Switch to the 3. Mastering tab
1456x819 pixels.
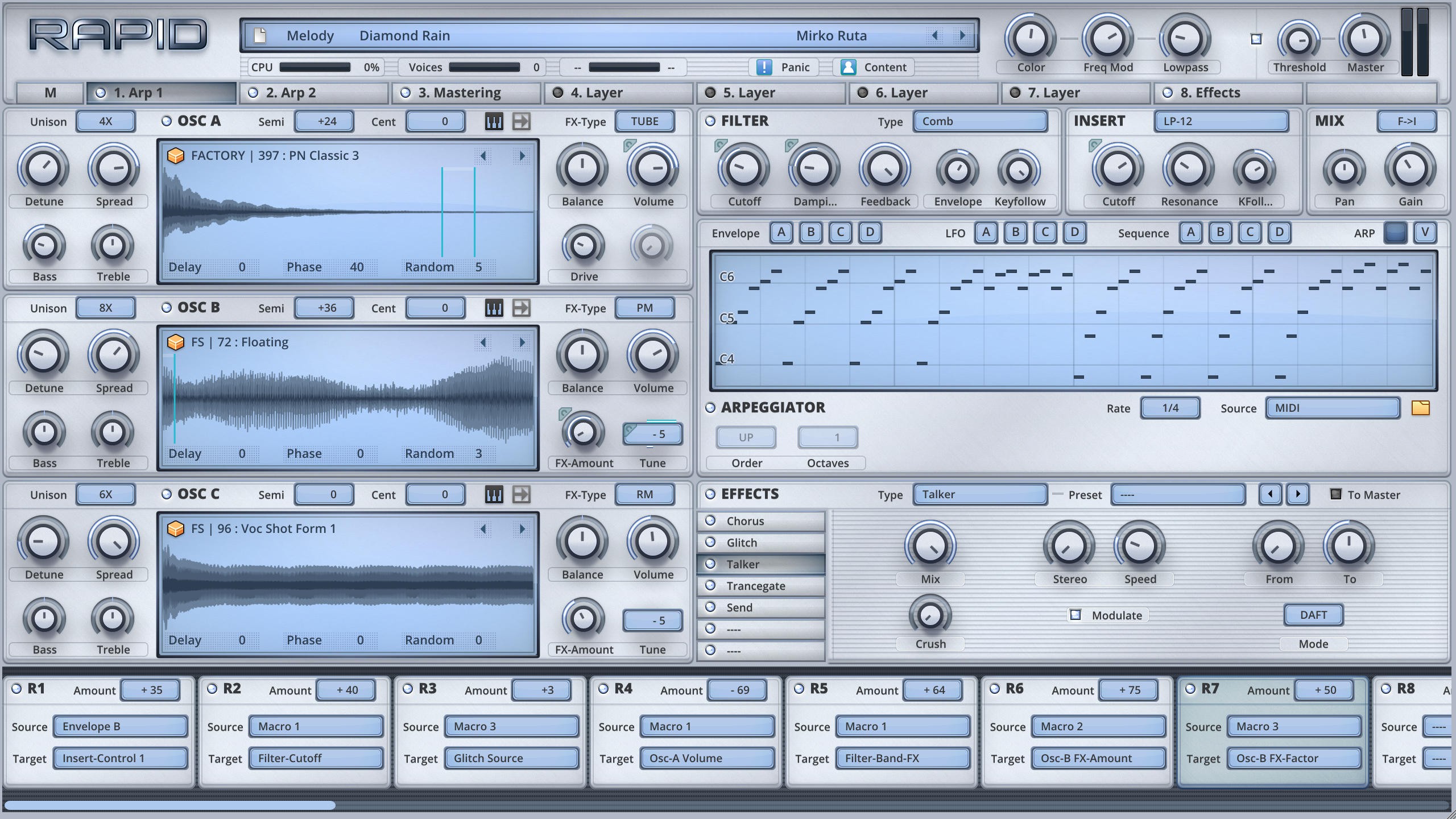tap(466, 93)
